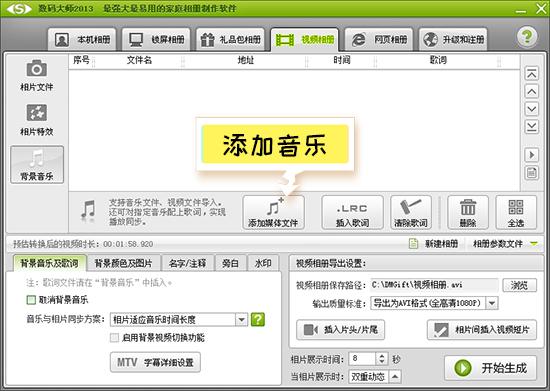Image resolution: width=550 pixels, height=391 pixels.
Task: Click the .LRC 插入歌词 button
Action: click(352, 213)
